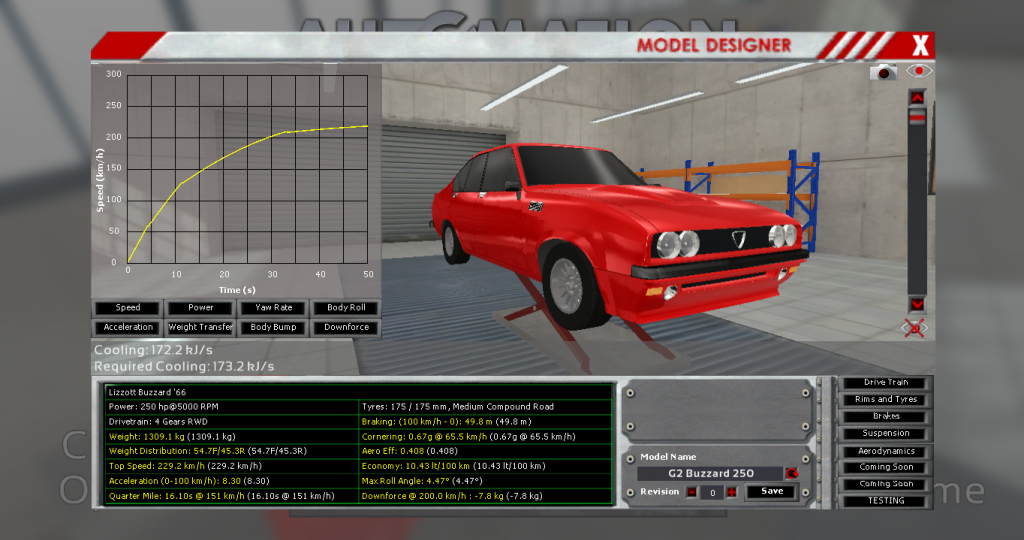Close the Model Designer window
This screenshot has width=1024, height=540.
pyautogui.click(x=920, y=46)
